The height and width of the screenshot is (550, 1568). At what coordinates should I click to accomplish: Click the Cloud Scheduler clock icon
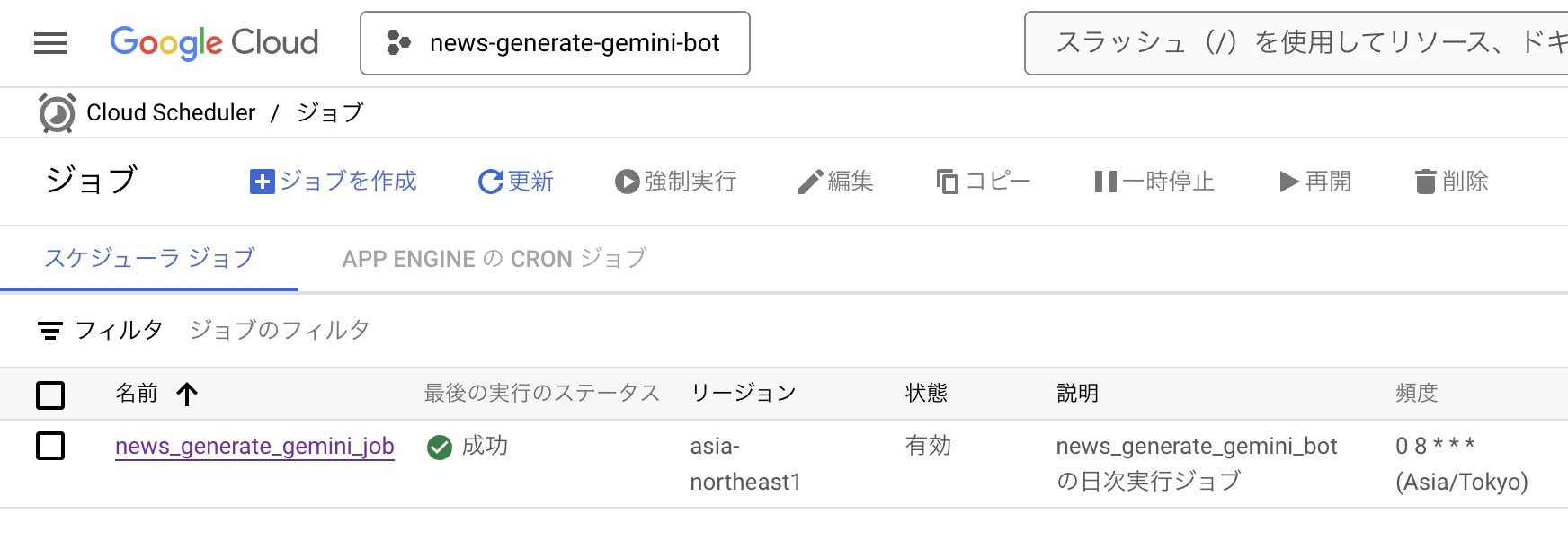point(57,113)
